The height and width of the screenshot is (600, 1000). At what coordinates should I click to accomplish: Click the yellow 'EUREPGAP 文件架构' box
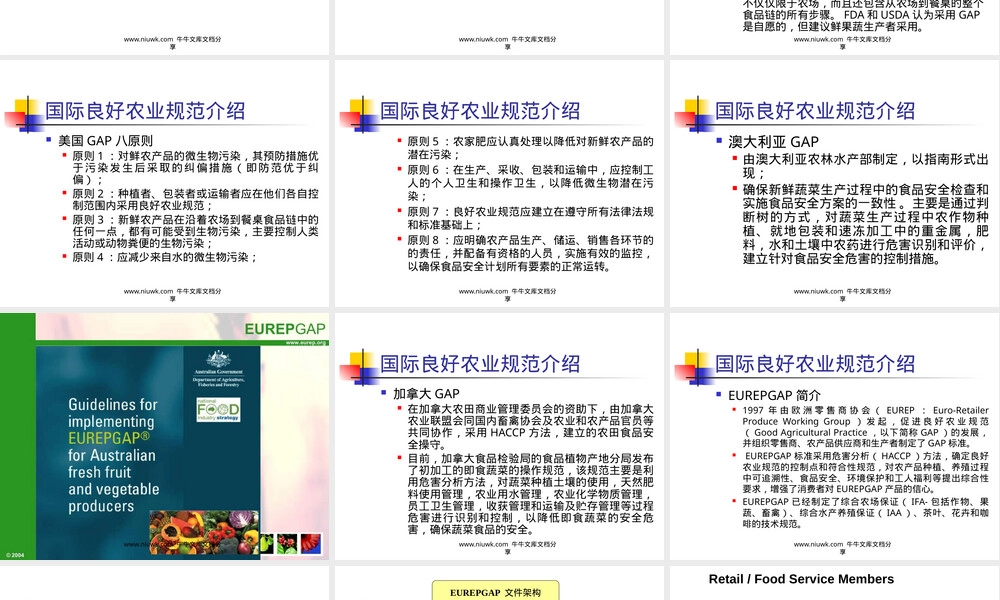(496, 591)
